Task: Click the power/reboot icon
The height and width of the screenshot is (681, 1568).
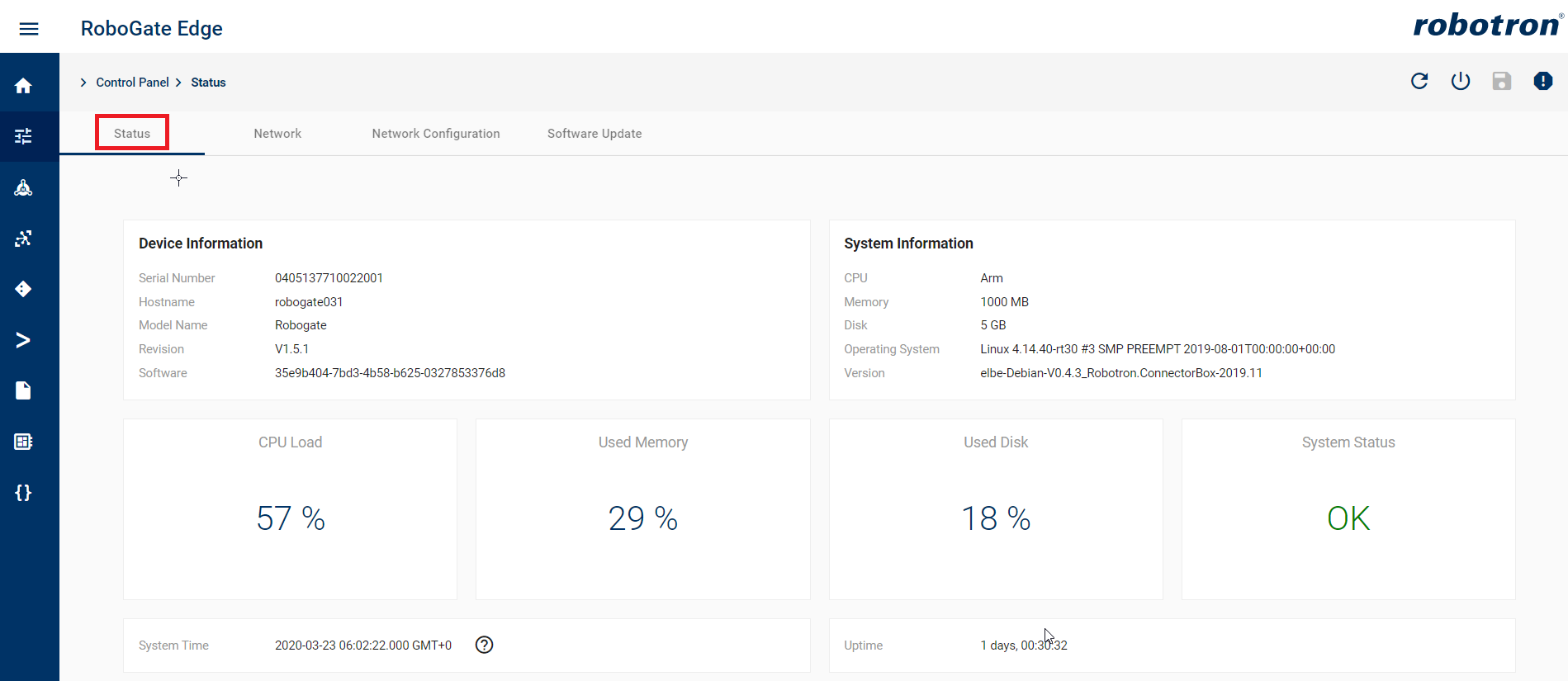Action: tap(1461, 81)
